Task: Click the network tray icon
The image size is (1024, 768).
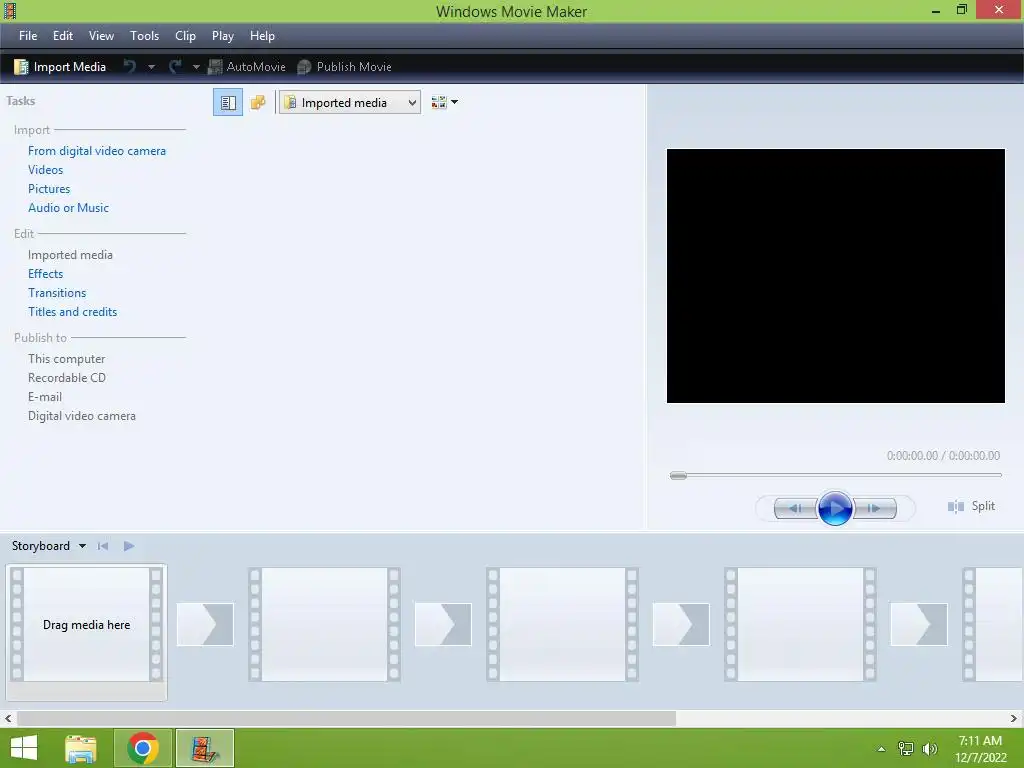Action: click(x=906, y=749)
